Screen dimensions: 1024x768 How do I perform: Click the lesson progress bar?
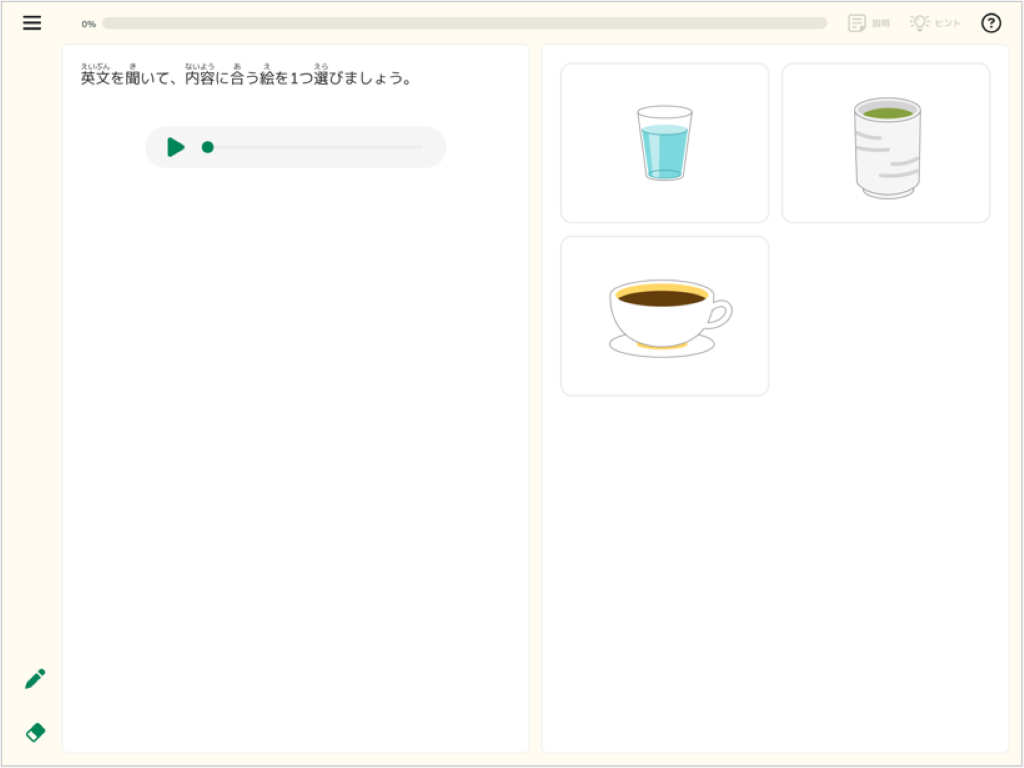pos(464,23)
